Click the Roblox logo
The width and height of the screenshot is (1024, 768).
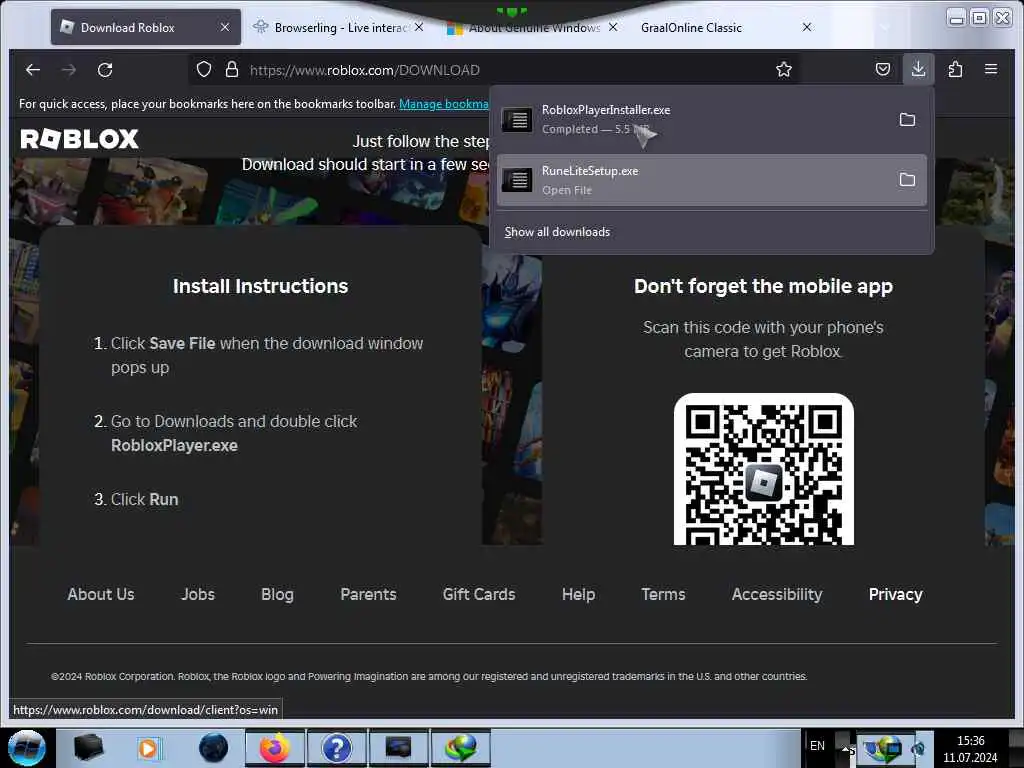[79, 138]
